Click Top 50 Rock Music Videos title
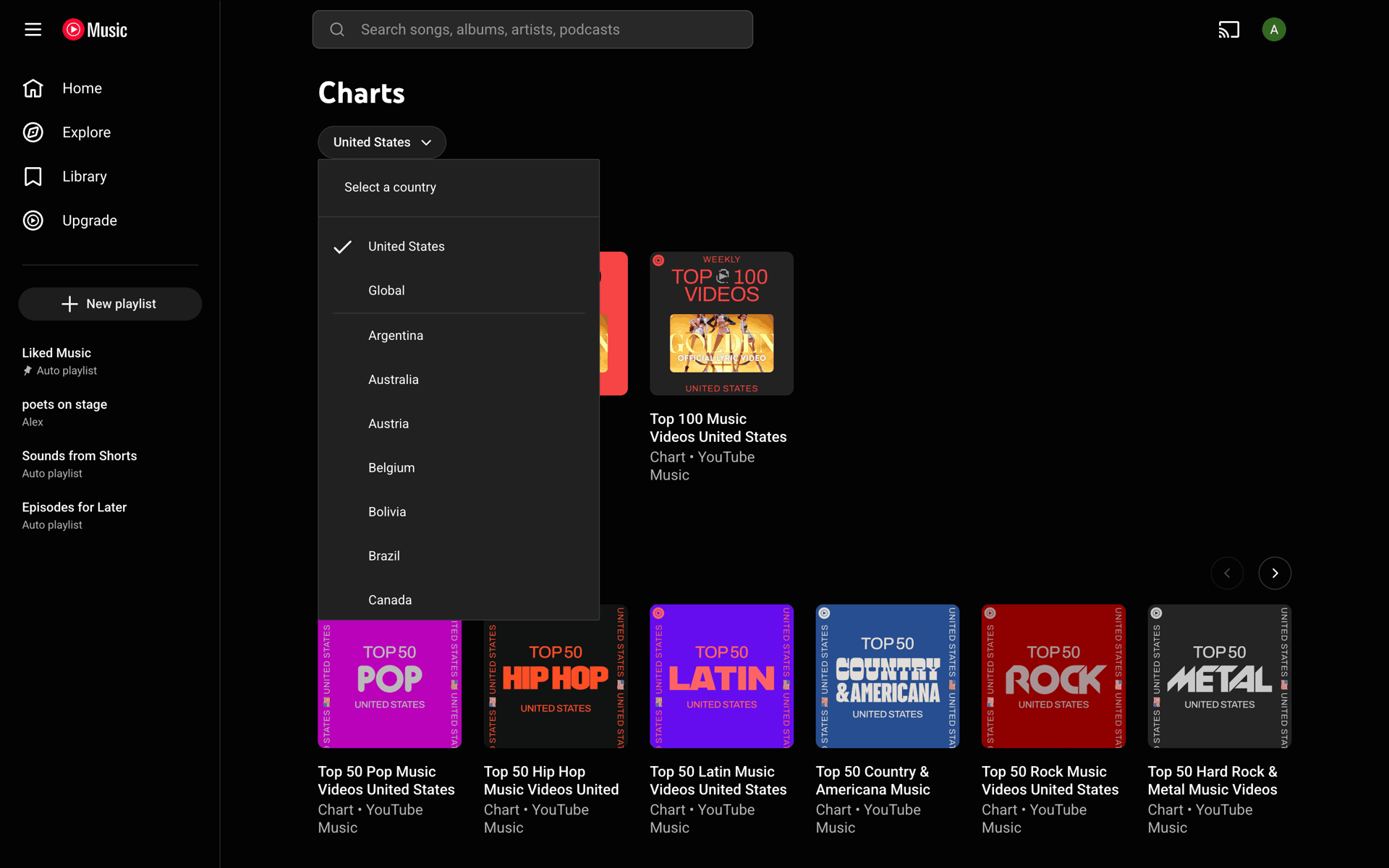The height and width of the screenshot is (868, 1389). [1050, 780]
